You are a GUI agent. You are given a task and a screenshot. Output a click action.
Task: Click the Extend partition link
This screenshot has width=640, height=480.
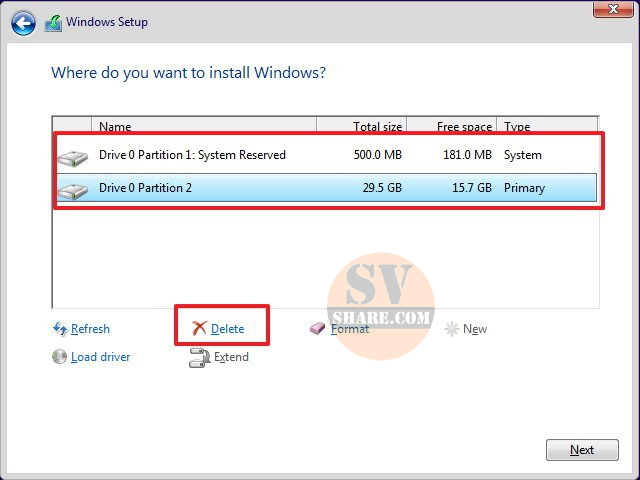click(231, 357)
